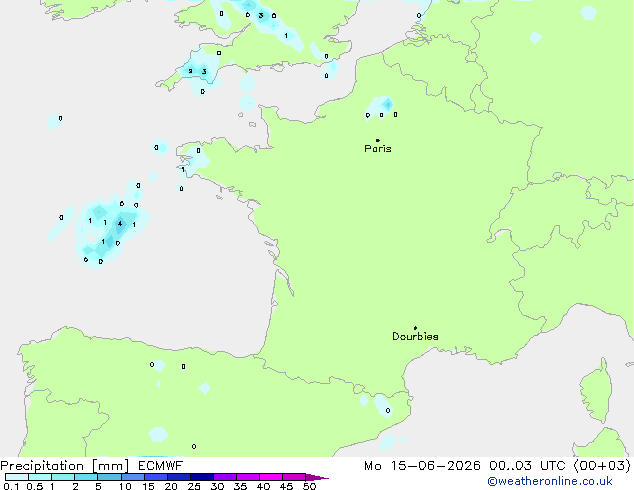Viewport: 634px width, 490px height.
Task: Click the purple arrow end of legend
Action: [x=317, y=477]
